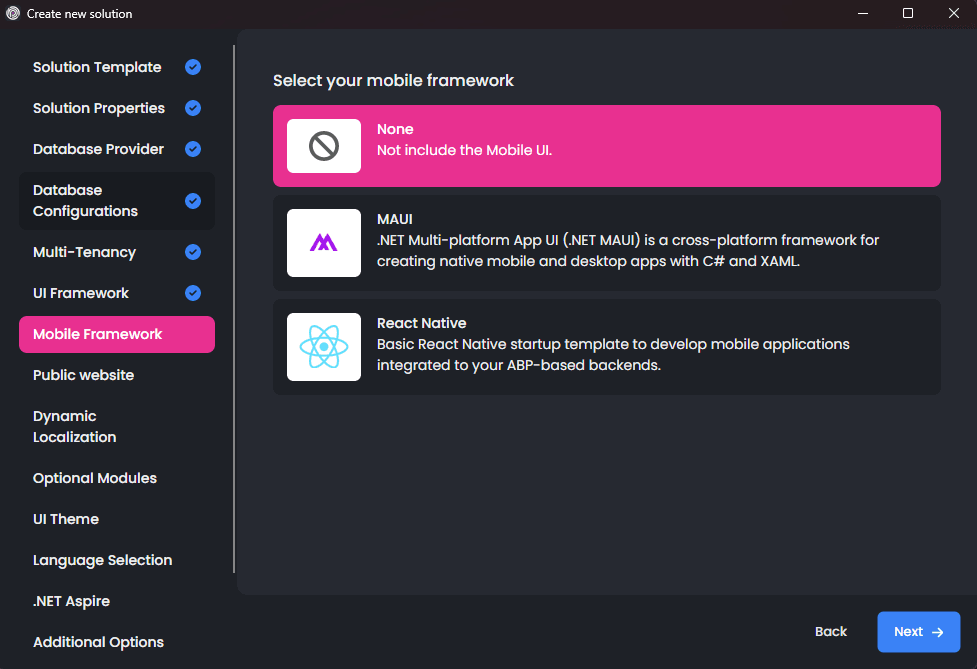
Task: Open the Language Selection step
Action: point(102,559)
